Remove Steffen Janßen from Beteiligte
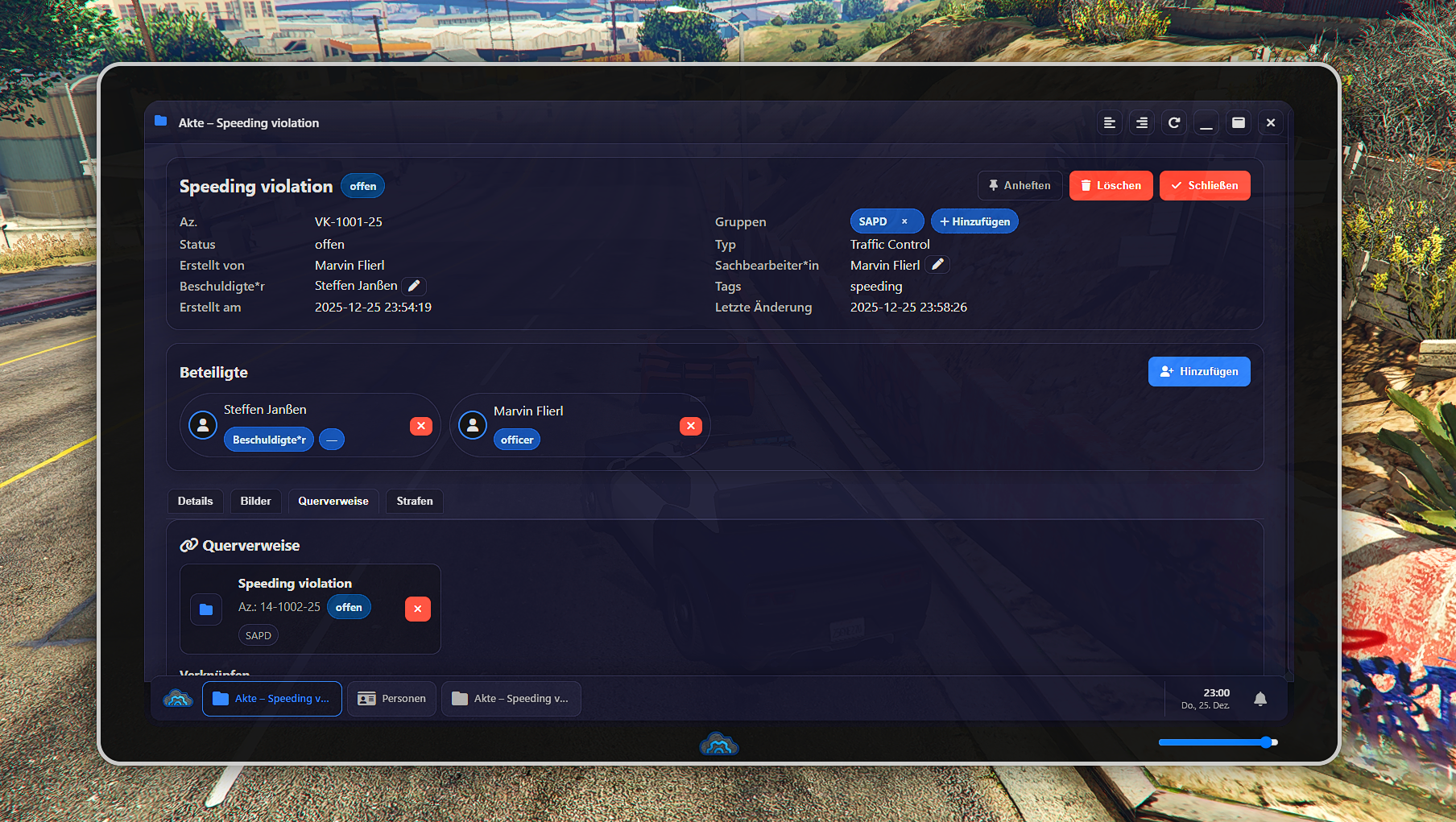1456x822 pixels. pyautogui.click(x=420, y=426)
